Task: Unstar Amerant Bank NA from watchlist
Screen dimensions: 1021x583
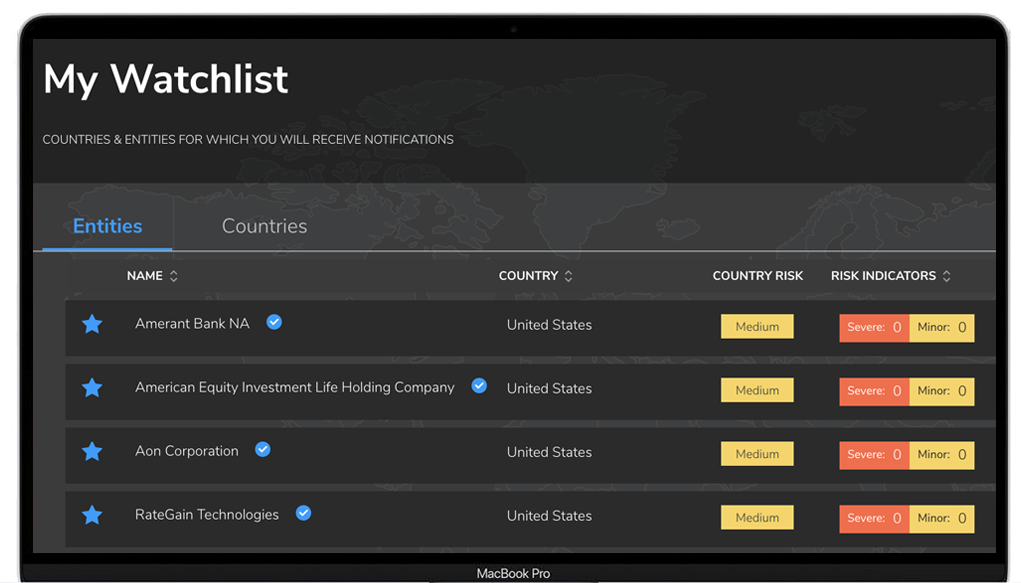Action: click(92, 324)
